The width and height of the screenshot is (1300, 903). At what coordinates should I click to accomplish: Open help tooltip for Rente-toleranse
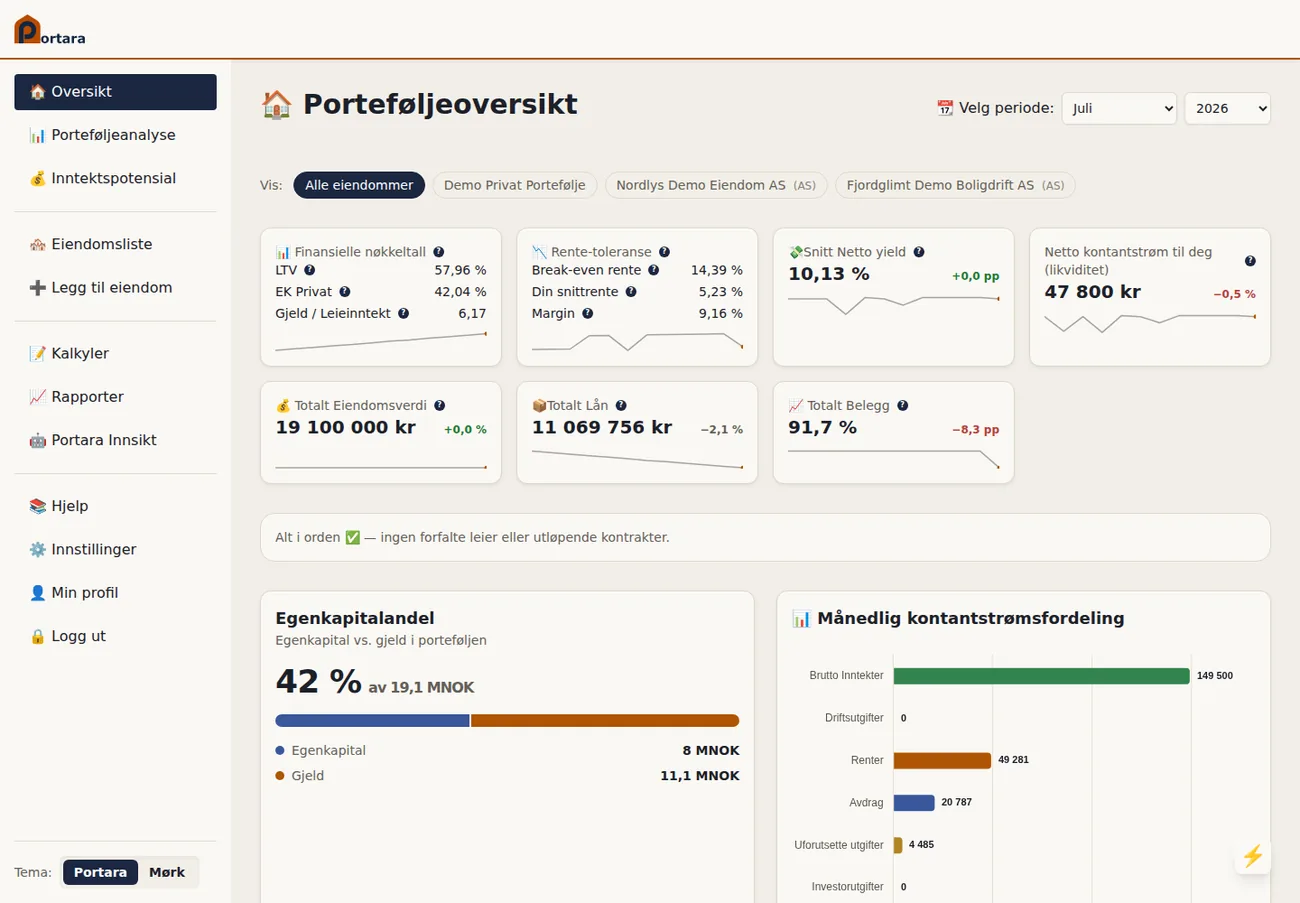(664, 252)
